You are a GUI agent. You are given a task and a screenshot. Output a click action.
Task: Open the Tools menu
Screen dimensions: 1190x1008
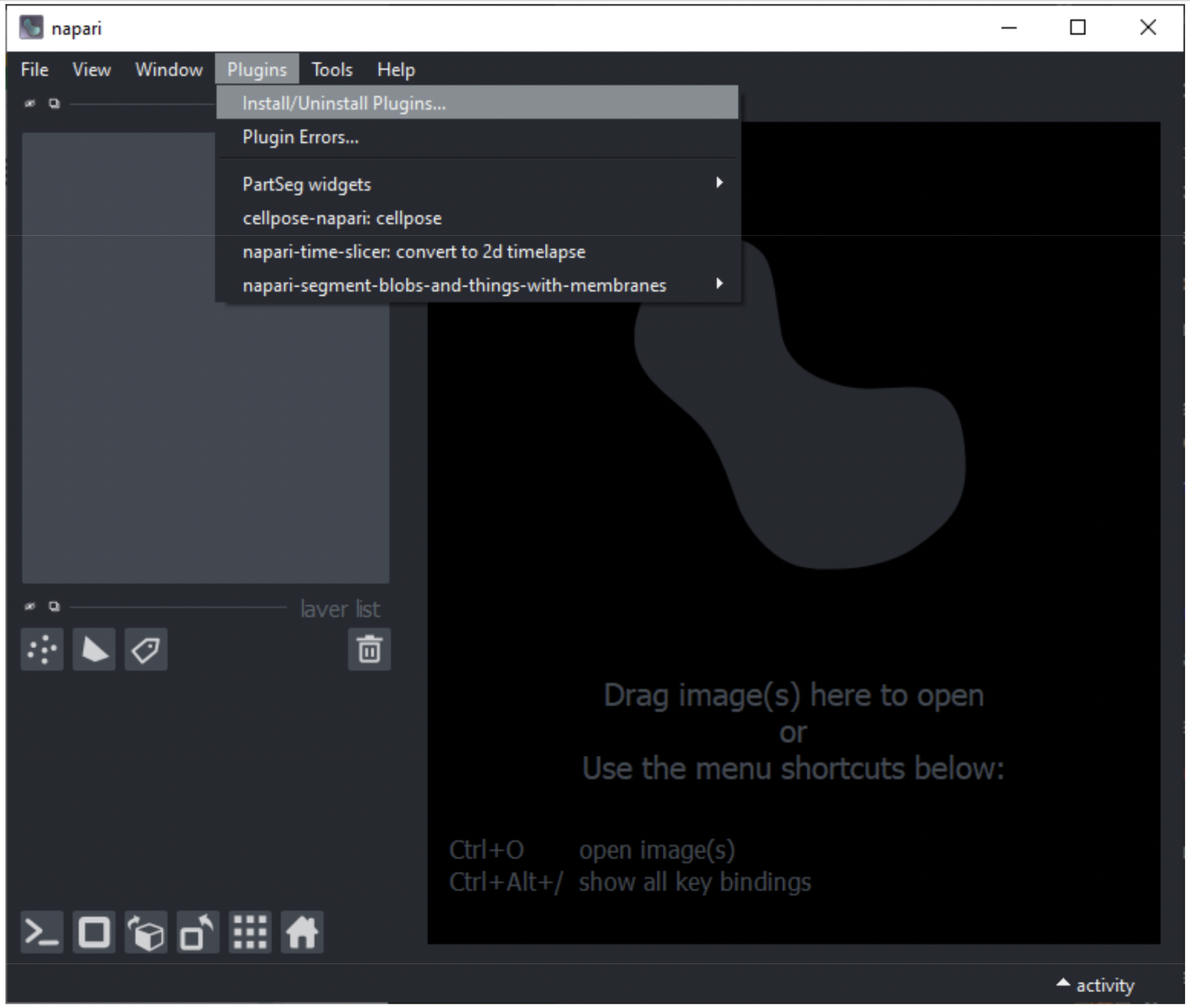coord(332,70)
